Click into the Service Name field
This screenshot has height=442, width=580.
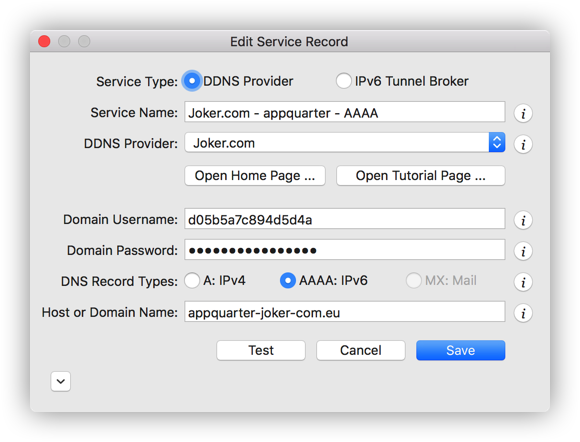click(x=345, y=112)
